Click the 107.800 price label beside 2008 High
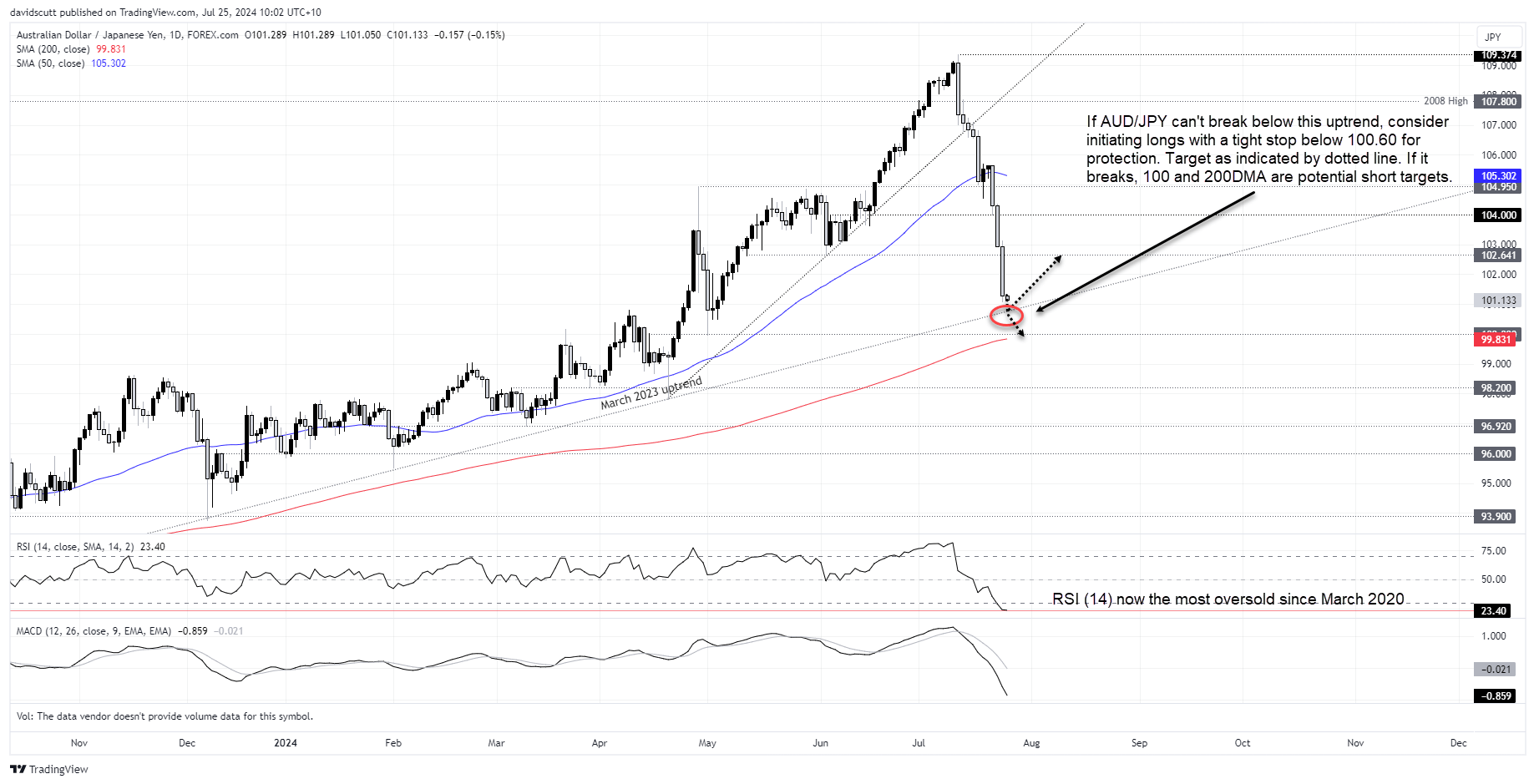Image resolution: width=1534 pixels, height=784 pixels. click(1498, 102)
